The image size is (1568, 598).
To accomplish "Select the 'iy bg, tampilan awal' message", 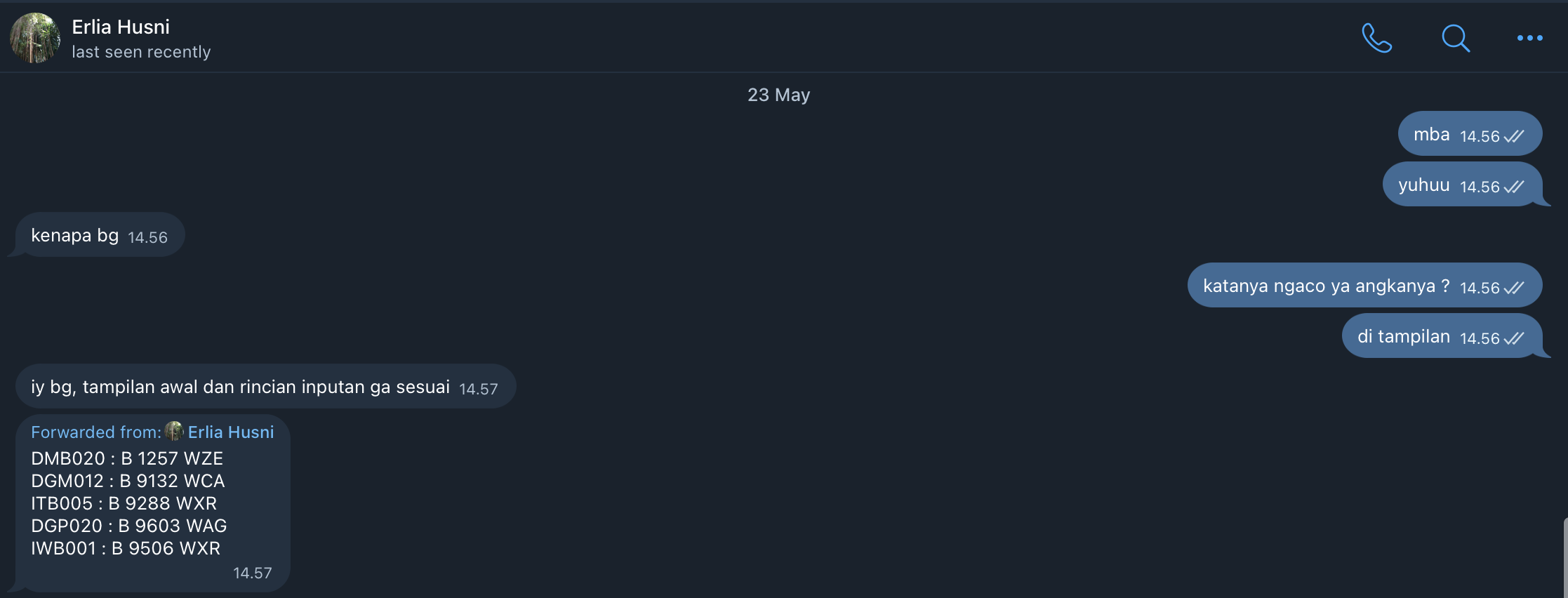I will 265,386.
